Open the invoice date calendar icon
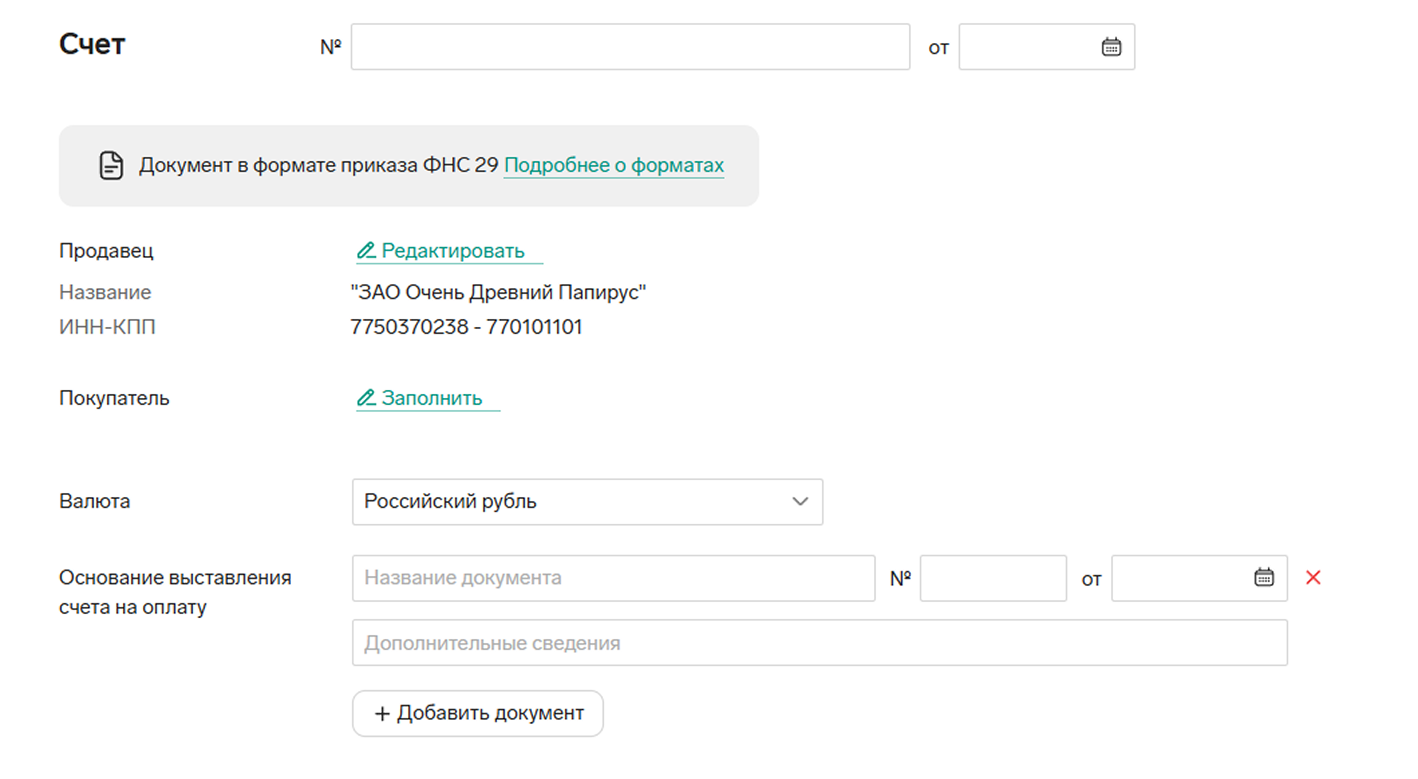The image size is (1418, 779). (1111, 47)
